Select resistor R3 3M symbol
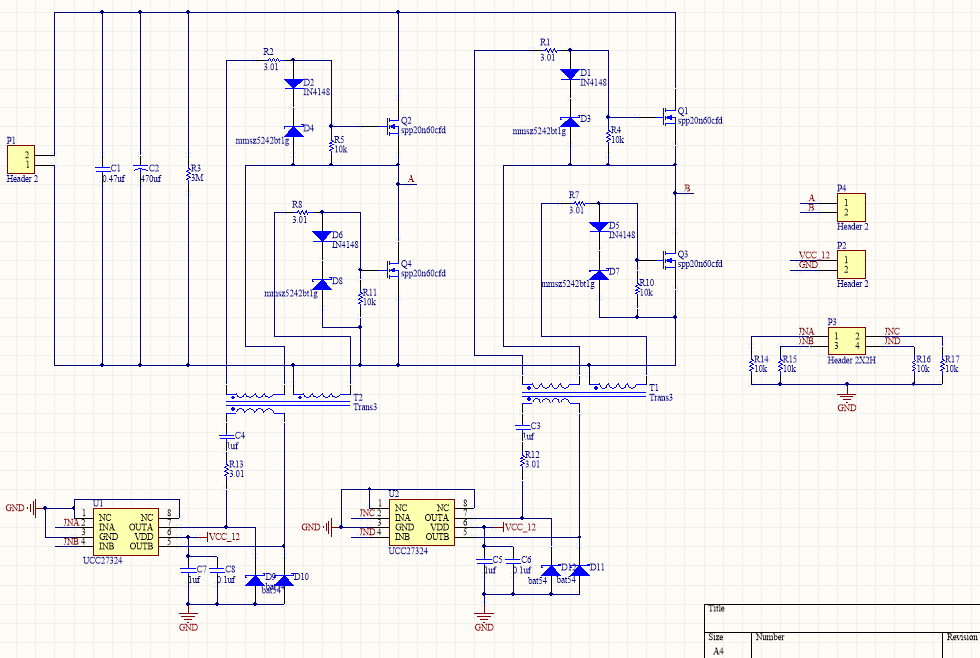Image resolution: width=980 pixels, height=658 pixels. [x=188, y=174]
